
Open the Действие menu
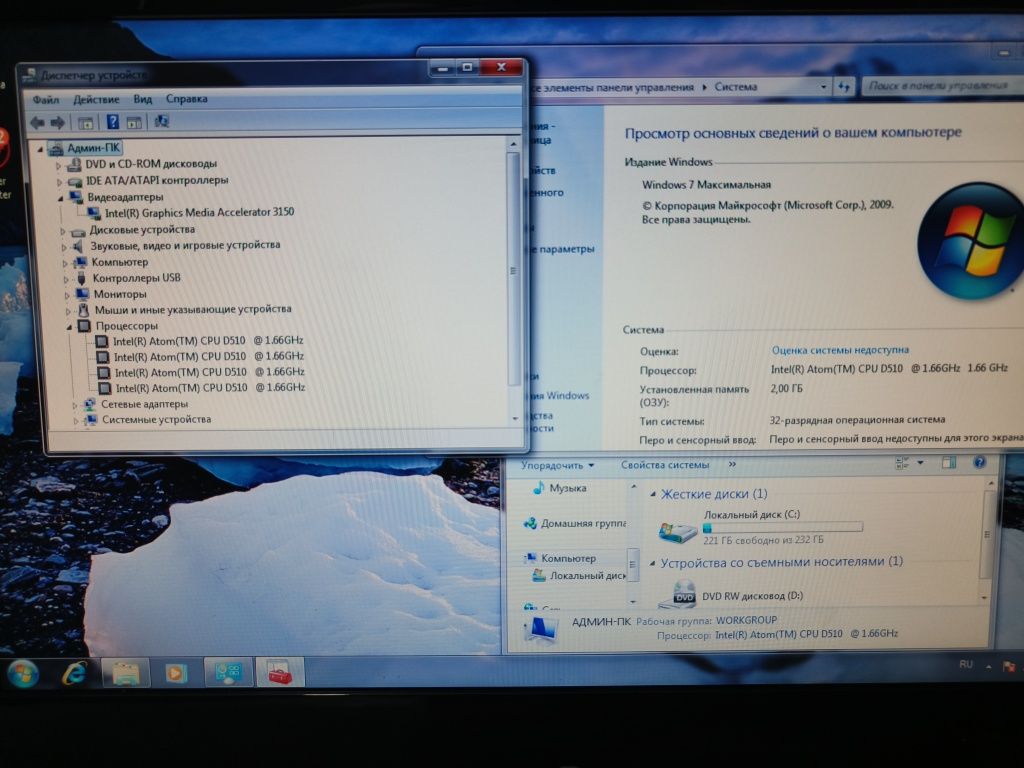click(x=96, y=99)
